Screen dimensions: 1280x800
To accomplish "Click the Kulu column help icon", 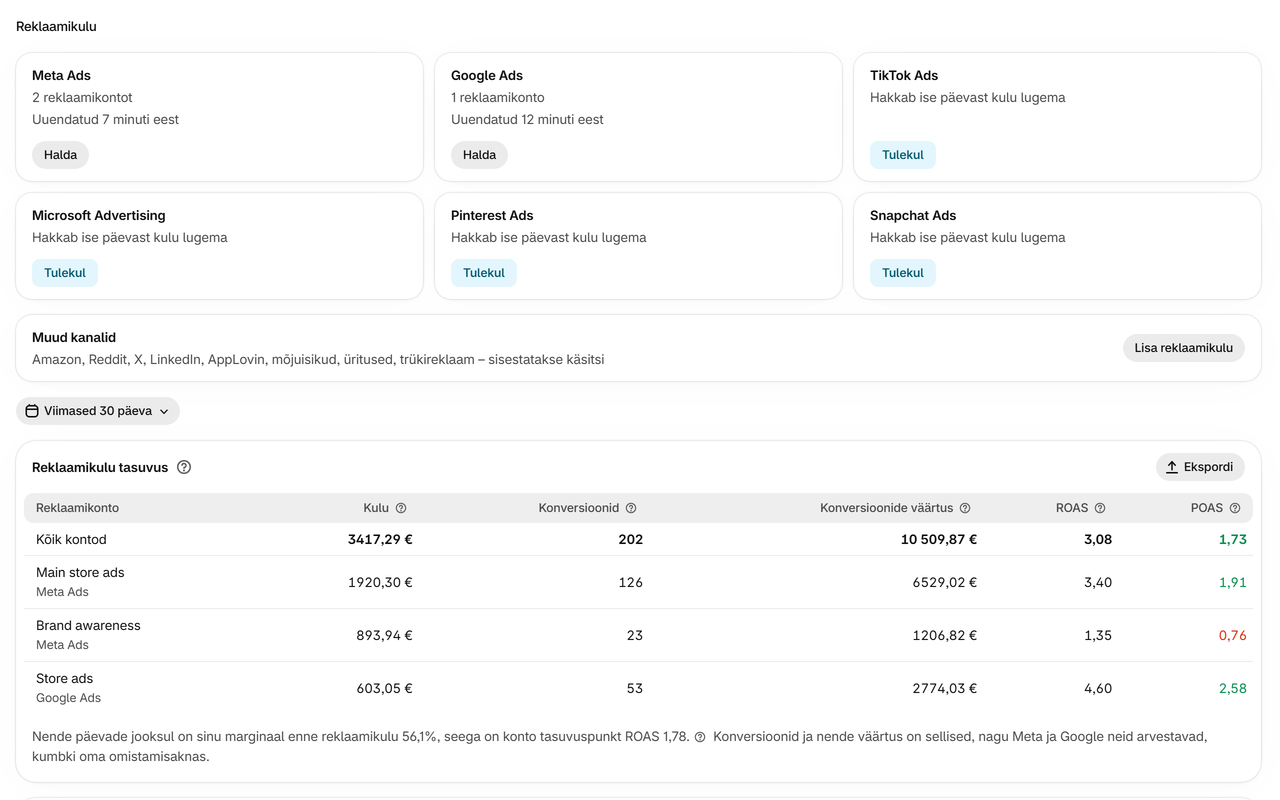I will click(x=401, y=508).
